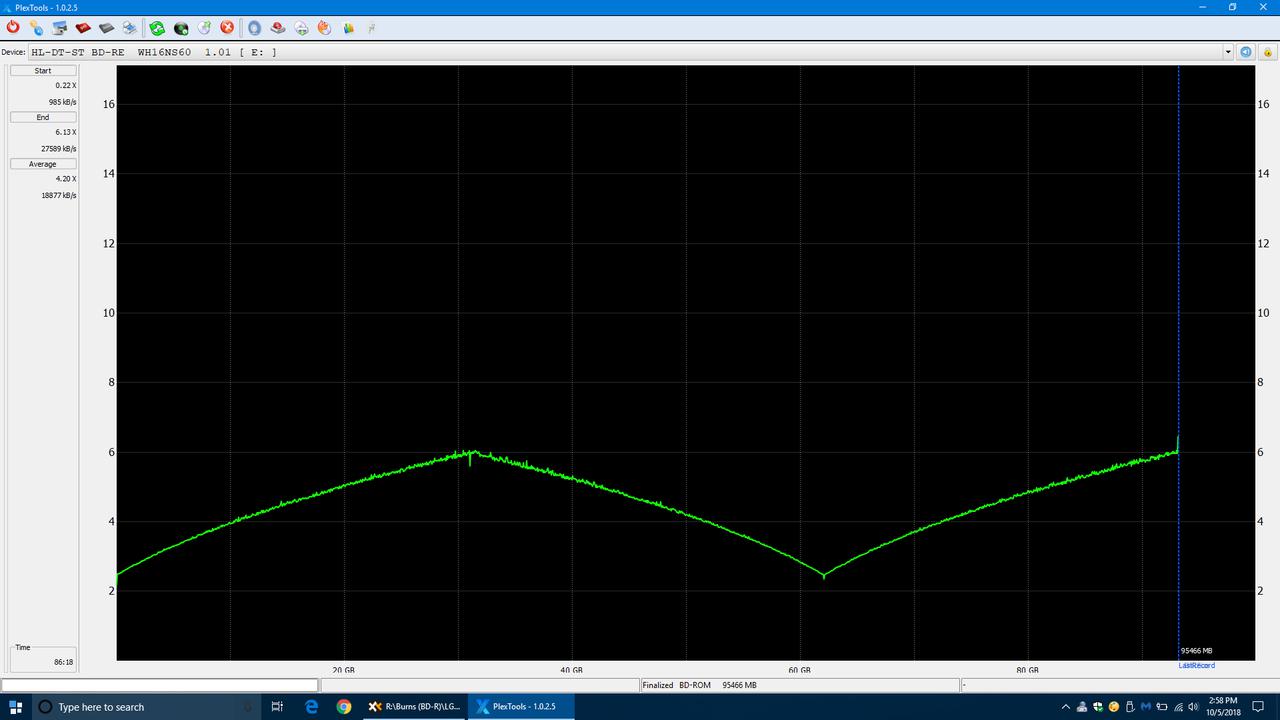Open the Device drive selection dropdown

coord(1228,52)
